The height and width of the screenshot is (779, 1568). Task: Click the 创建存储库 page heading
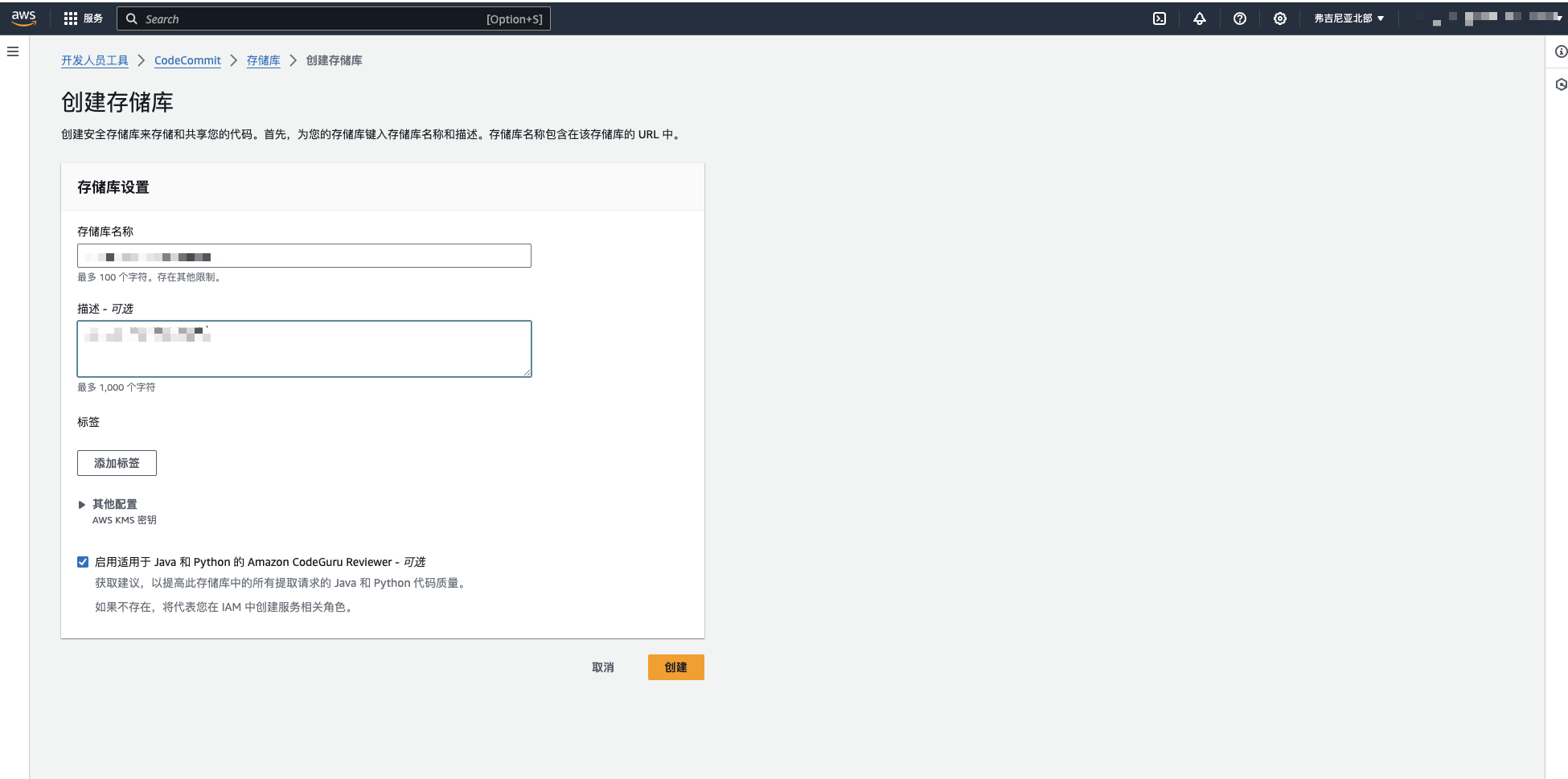click(x=117, y=102)
